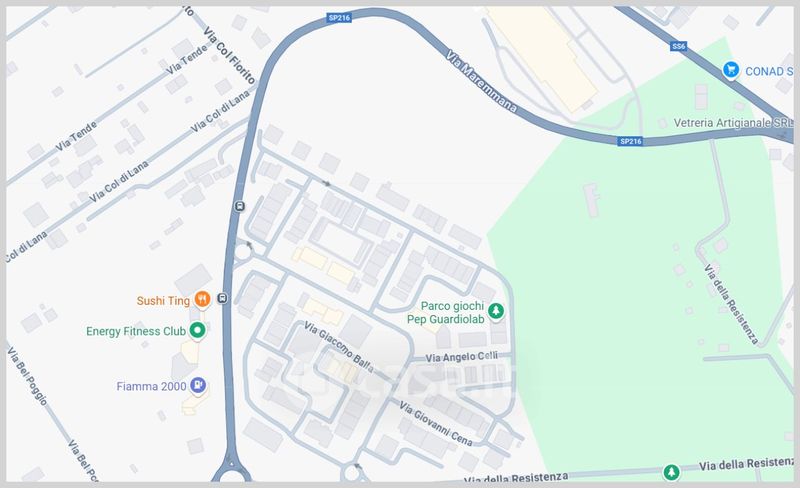The height and width of the screenshot is (488, 800).
Task: Select the Energy Fitness Club marker
Action: point(197,331)
